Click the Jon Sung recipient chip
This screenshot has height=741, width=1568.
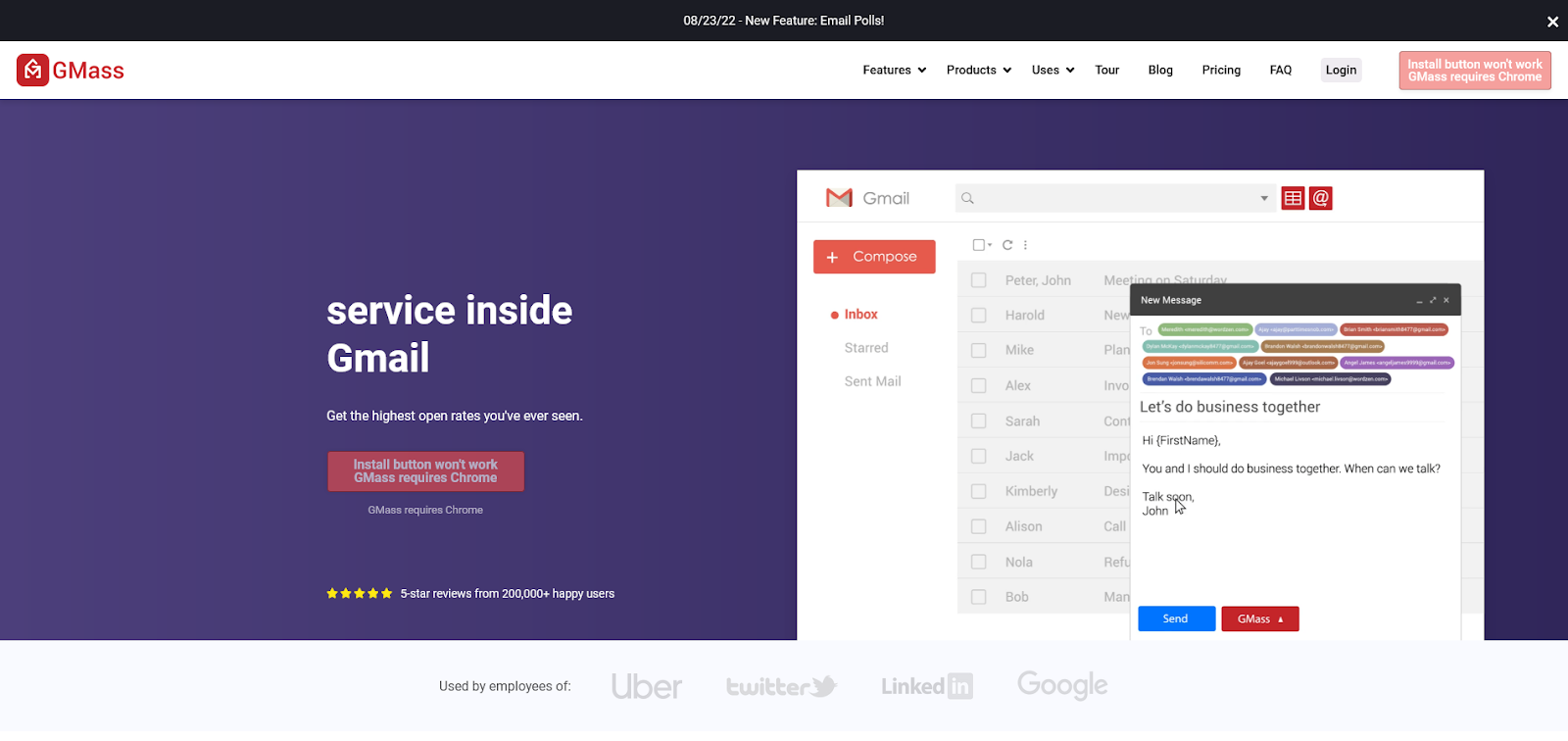tap(1190, 363)
